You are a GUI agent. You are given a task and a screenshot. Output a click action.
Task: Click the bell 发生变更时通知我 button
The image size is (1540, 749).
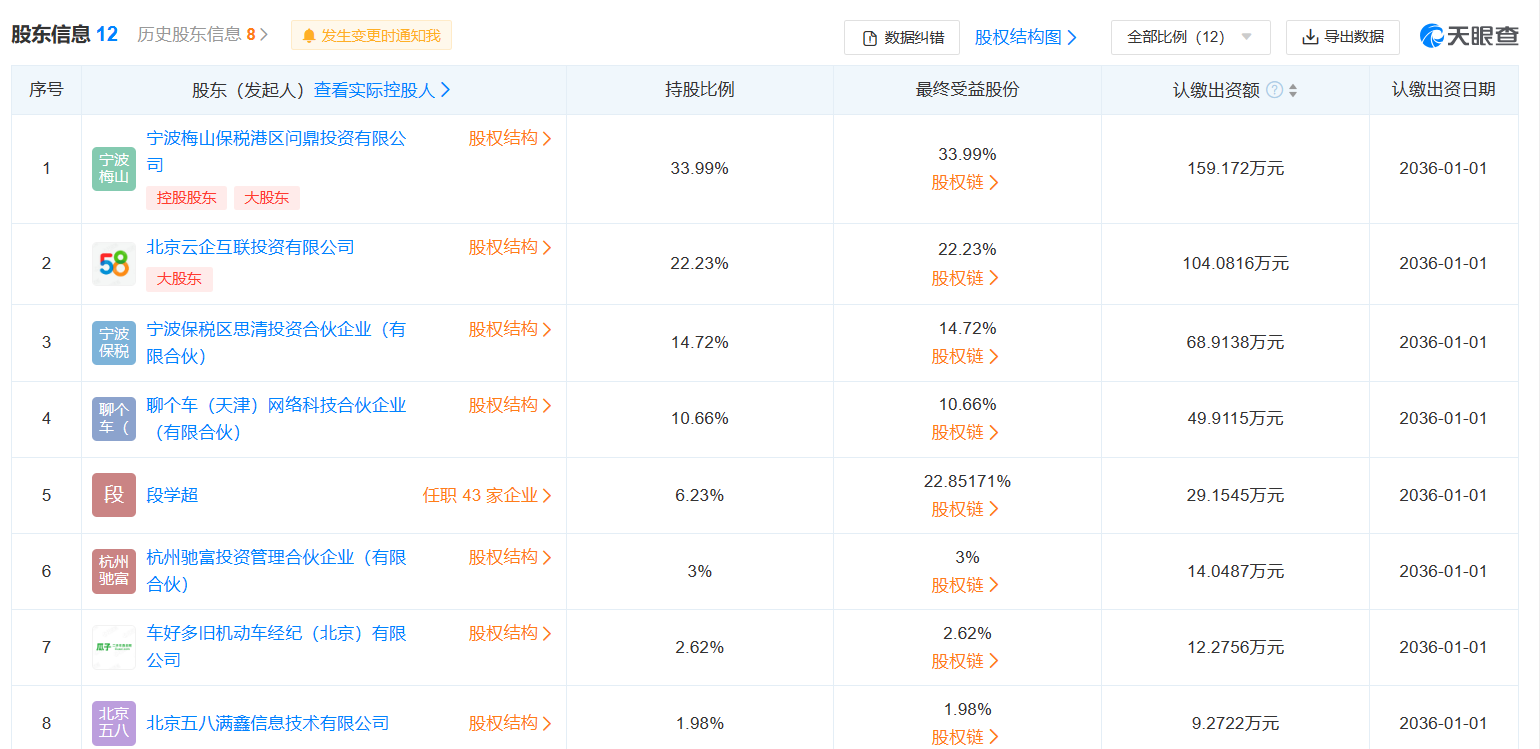click(371, 36)
